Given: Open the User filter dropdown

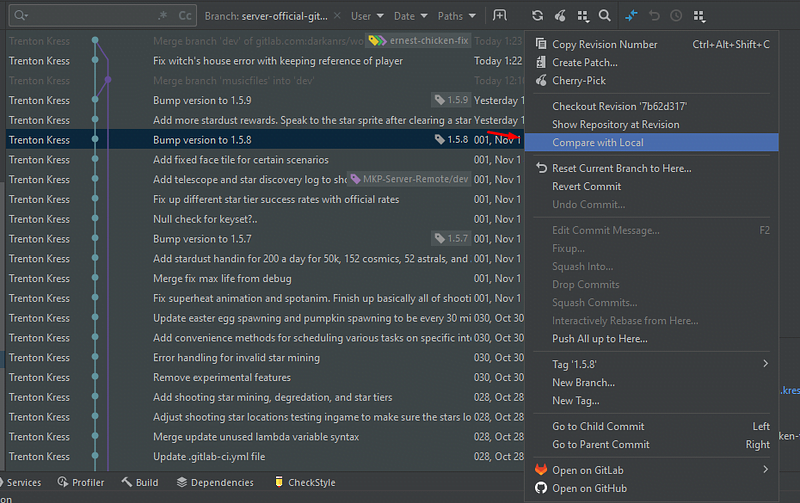Looking at the screenshot, I should tap(367, 16).
